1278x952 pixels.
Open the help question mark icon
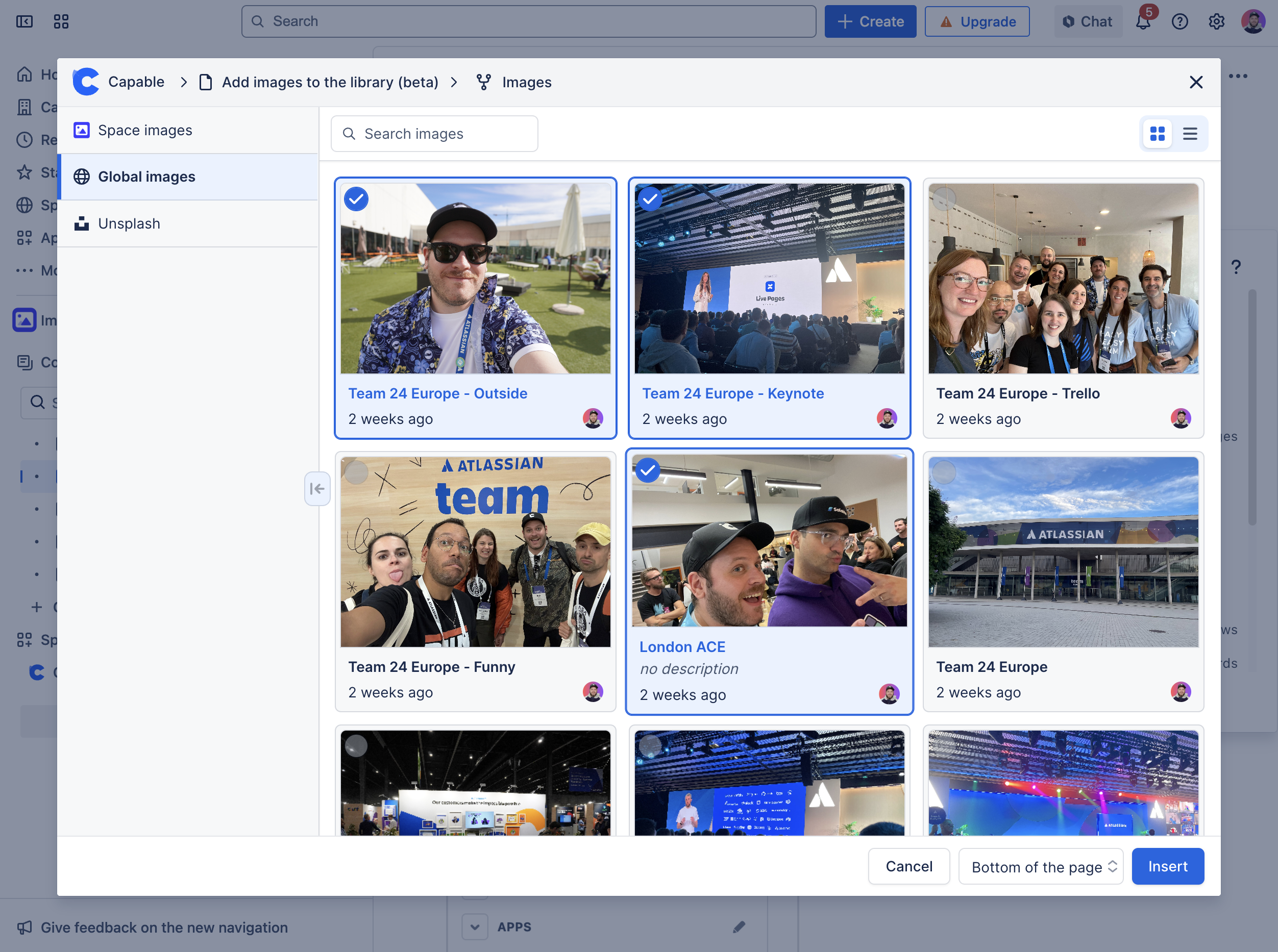pos(1179,22)
